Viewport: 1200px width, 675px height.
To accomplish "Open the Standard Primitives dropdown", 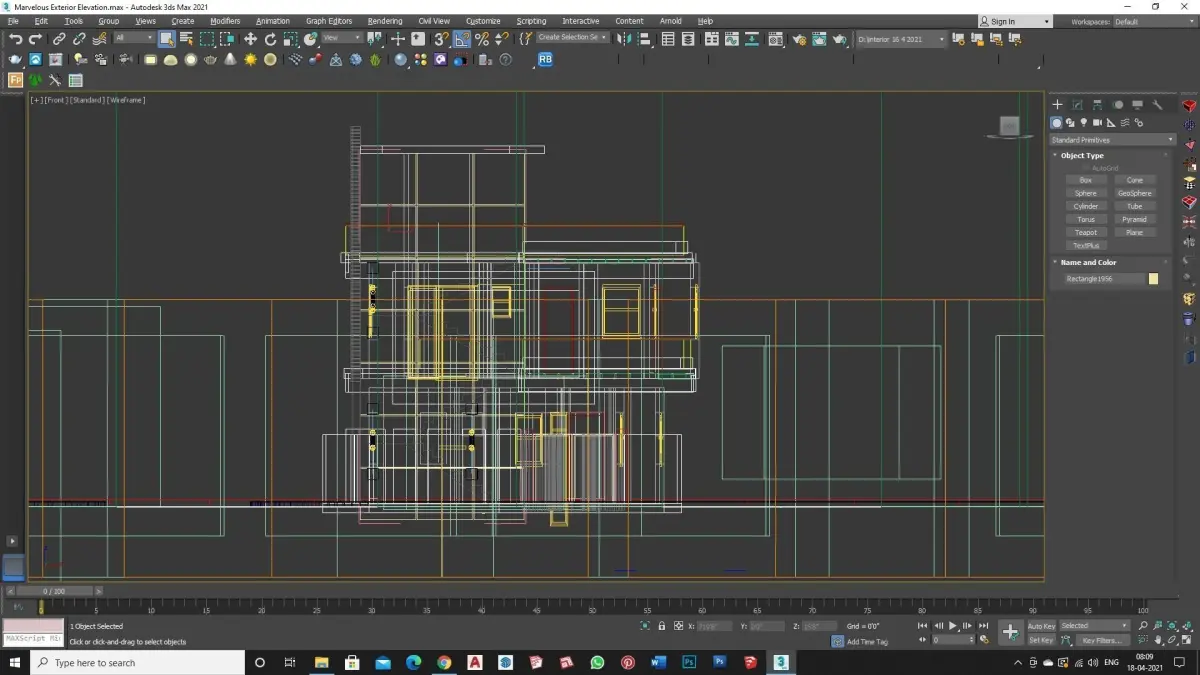I will 1112,140.
